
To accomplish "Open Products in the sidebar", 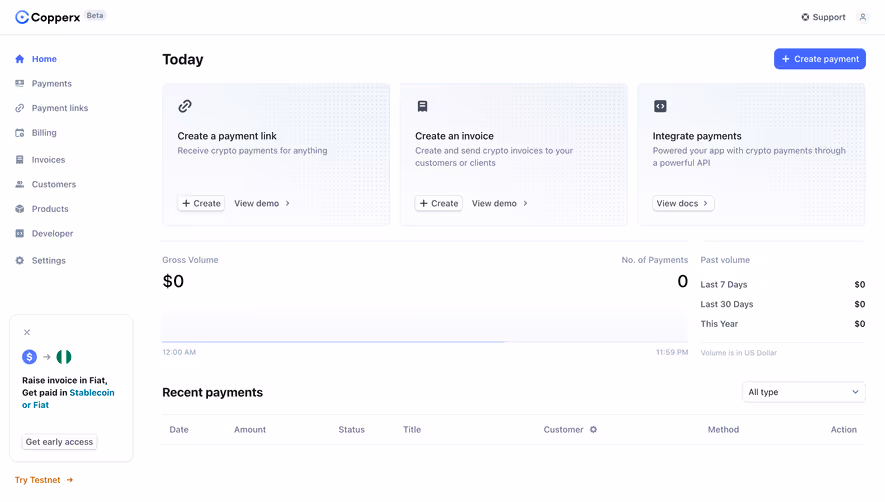I will pos(50,209).
